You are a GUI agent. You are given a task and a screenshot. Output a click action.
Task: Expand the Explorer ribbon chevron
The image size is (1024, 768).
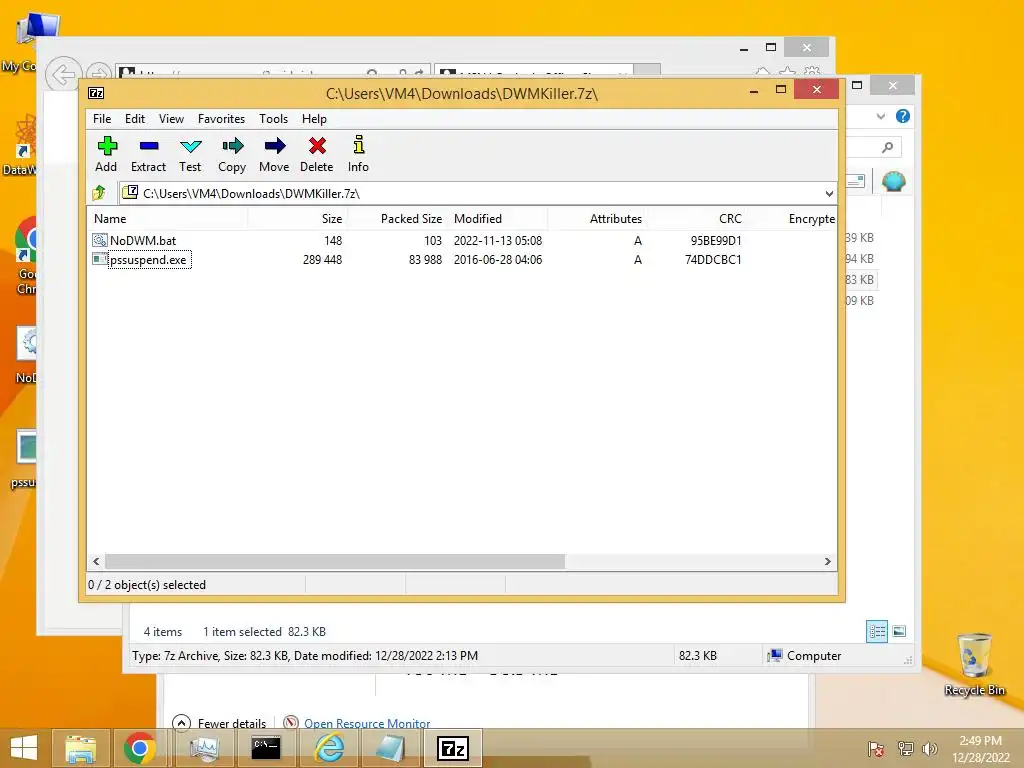[881, 116]
